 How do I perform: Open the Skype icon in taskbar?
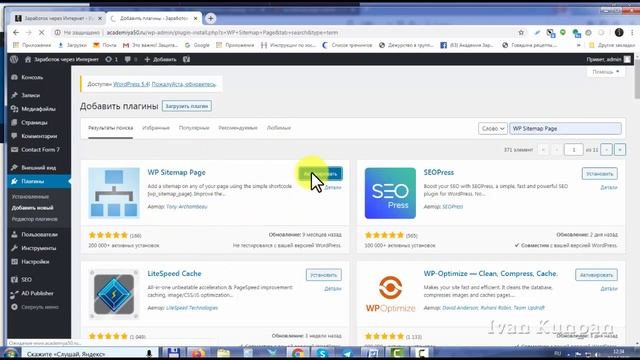coord(322,353)
